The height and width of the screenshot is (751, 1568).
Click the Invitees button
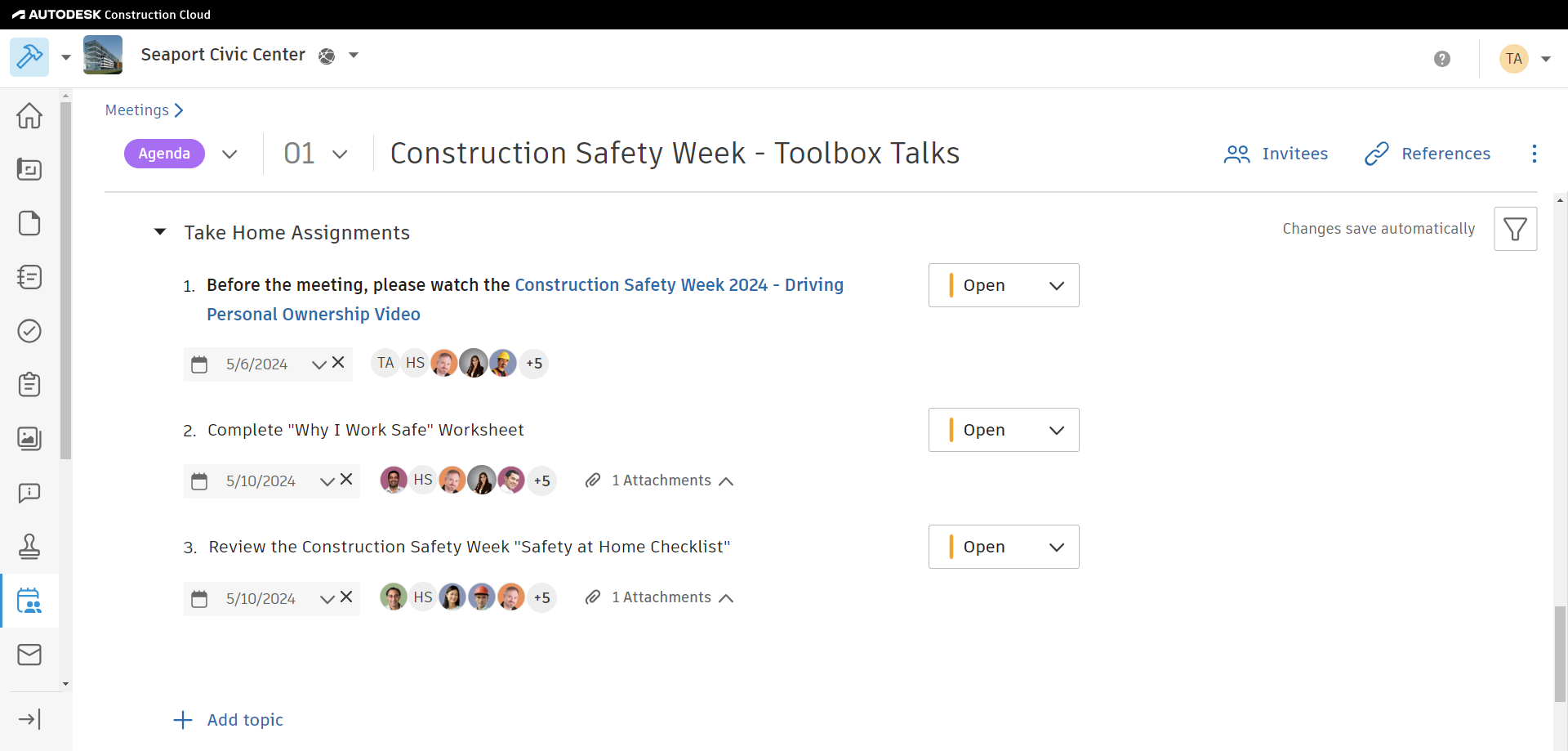click(1276, 154)
